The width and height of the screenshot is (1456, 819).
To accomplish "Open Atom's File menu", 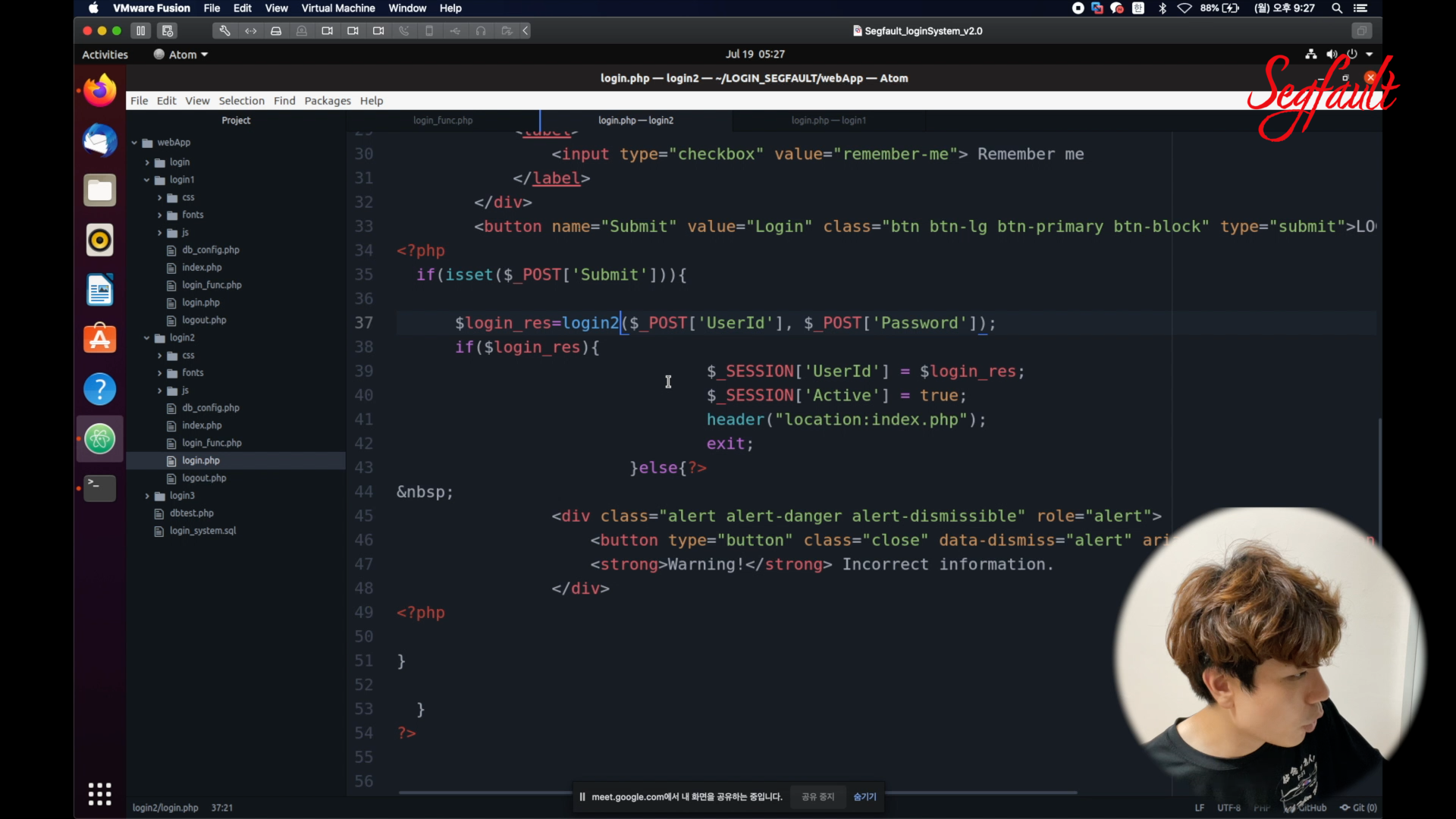I will pos(139,101).
